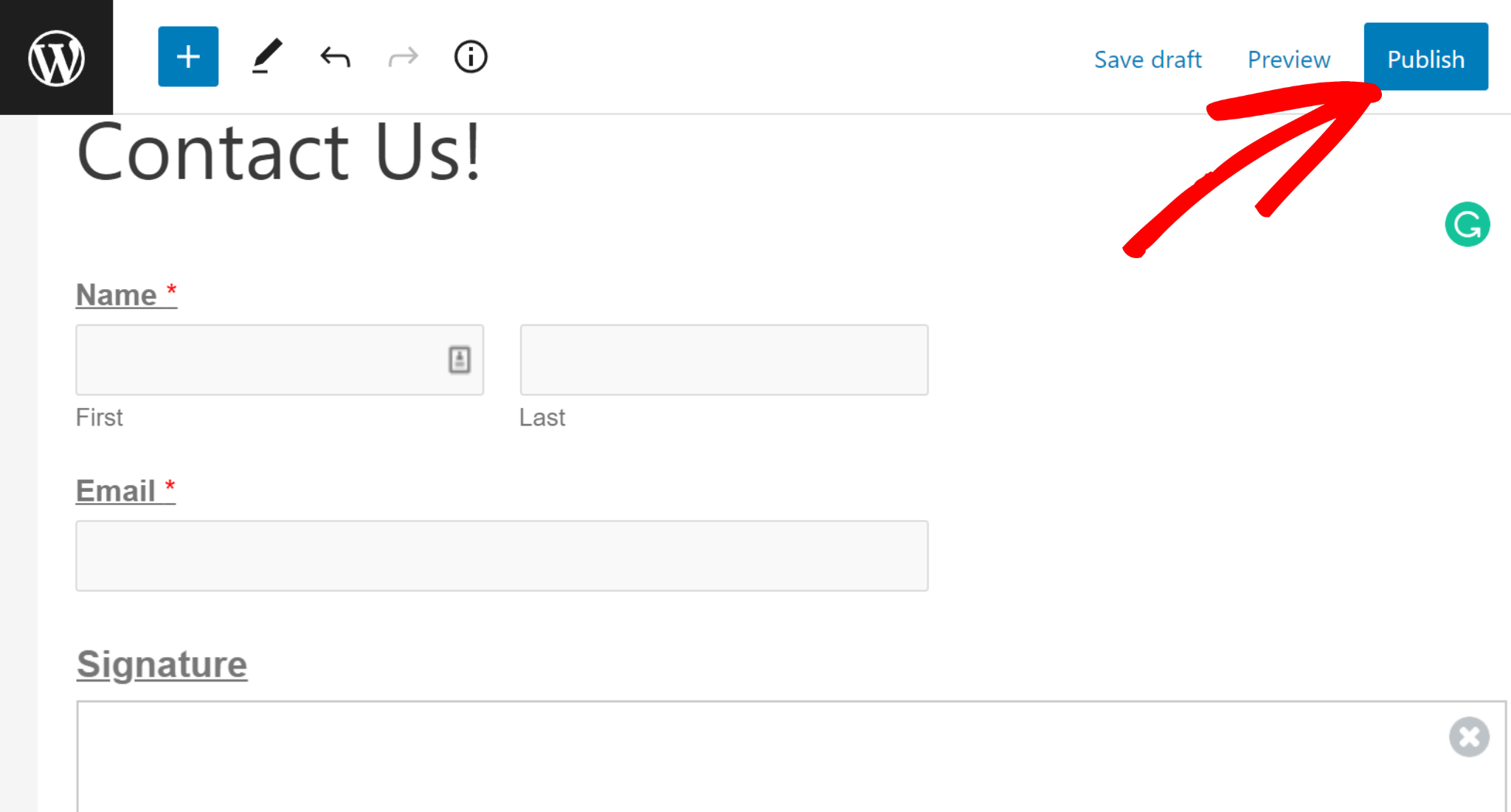The width and height of the screenshot is (1511, 812).
Task: Click the WordPress logo icon
Action: (x=58, y=58)
